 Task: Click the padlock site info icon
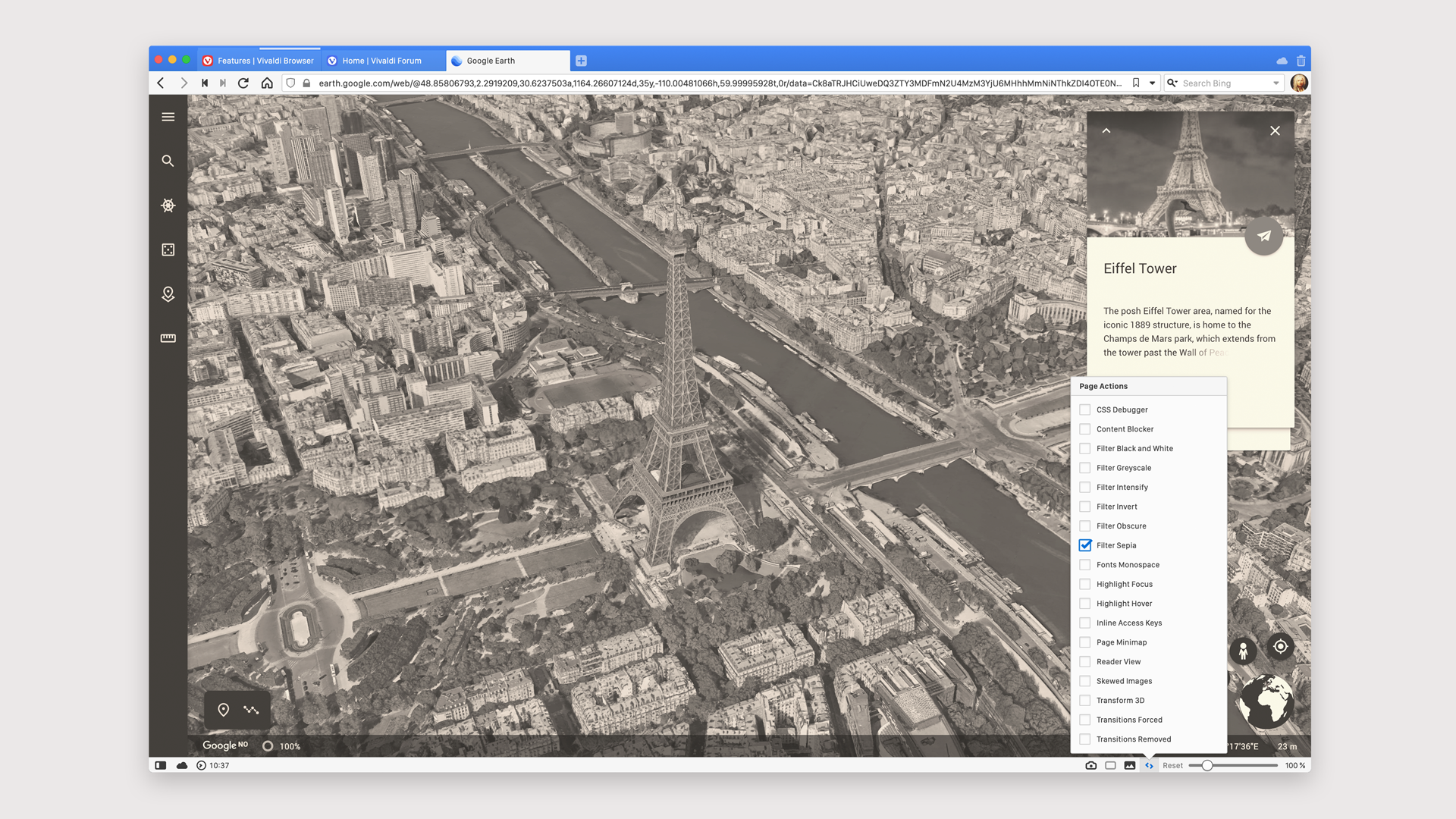[306, 83]
